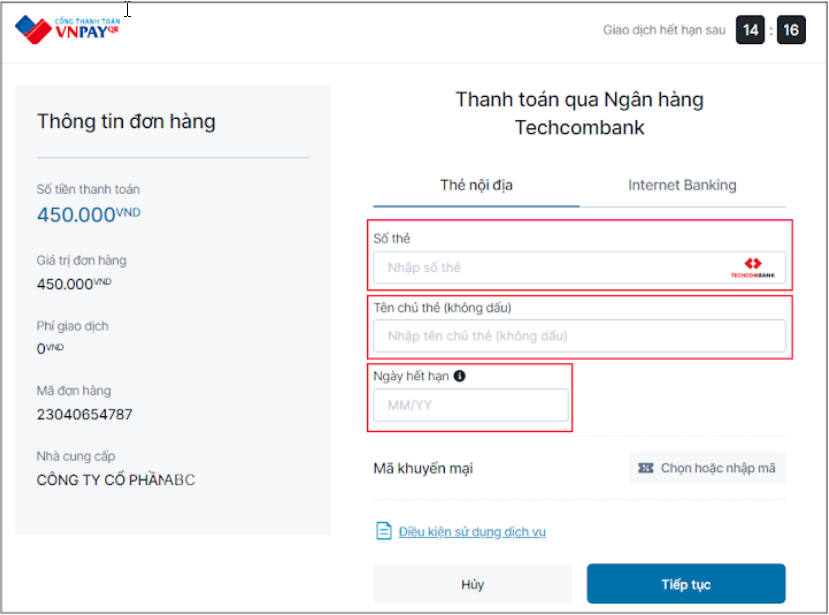Switch to the Internet Banking tab
The width and height of the screenshot is (829, 615).
coord(682,185)
